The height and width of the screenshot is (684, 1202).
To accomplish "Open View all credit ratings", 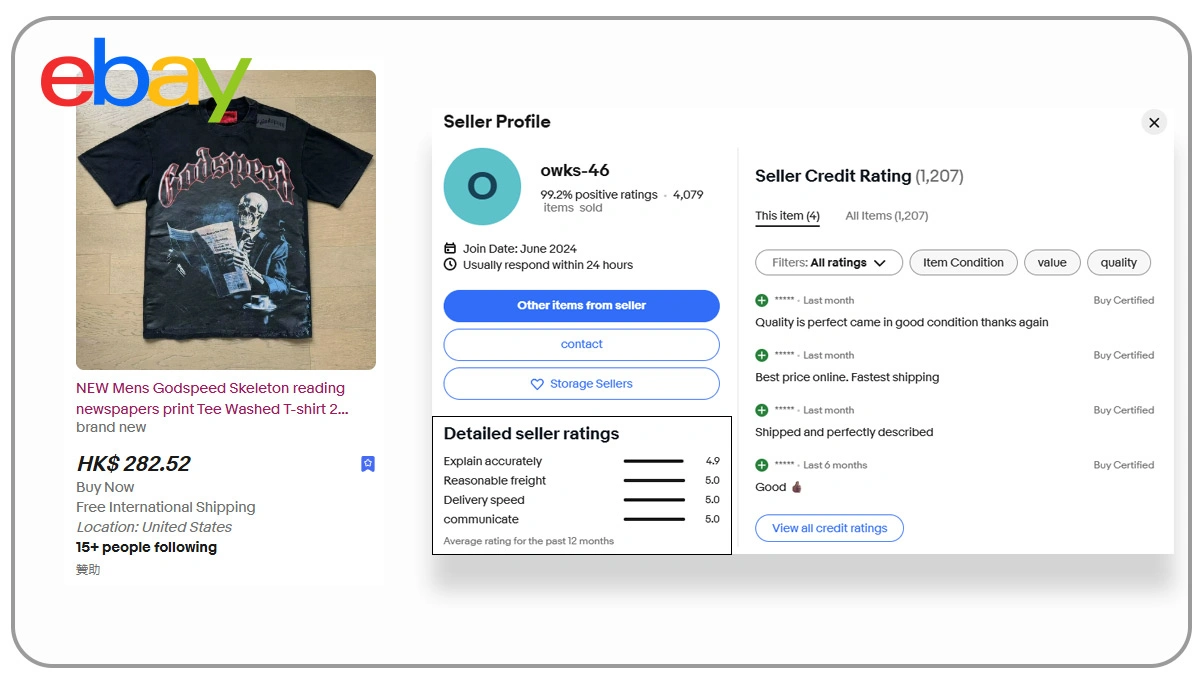I will 829,528.
